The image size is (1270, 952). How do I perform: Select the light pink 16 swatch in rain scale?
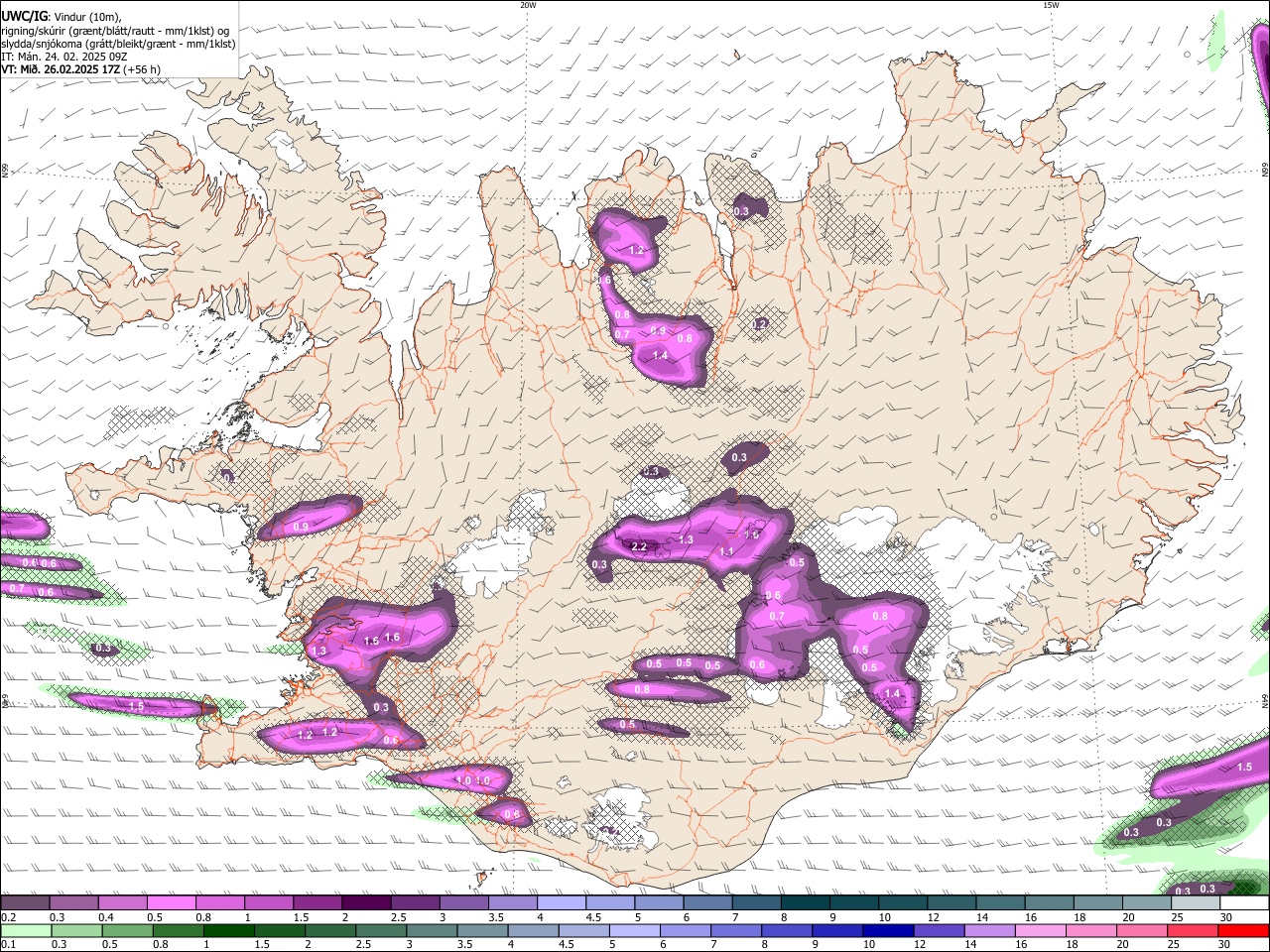point(1042,931)
